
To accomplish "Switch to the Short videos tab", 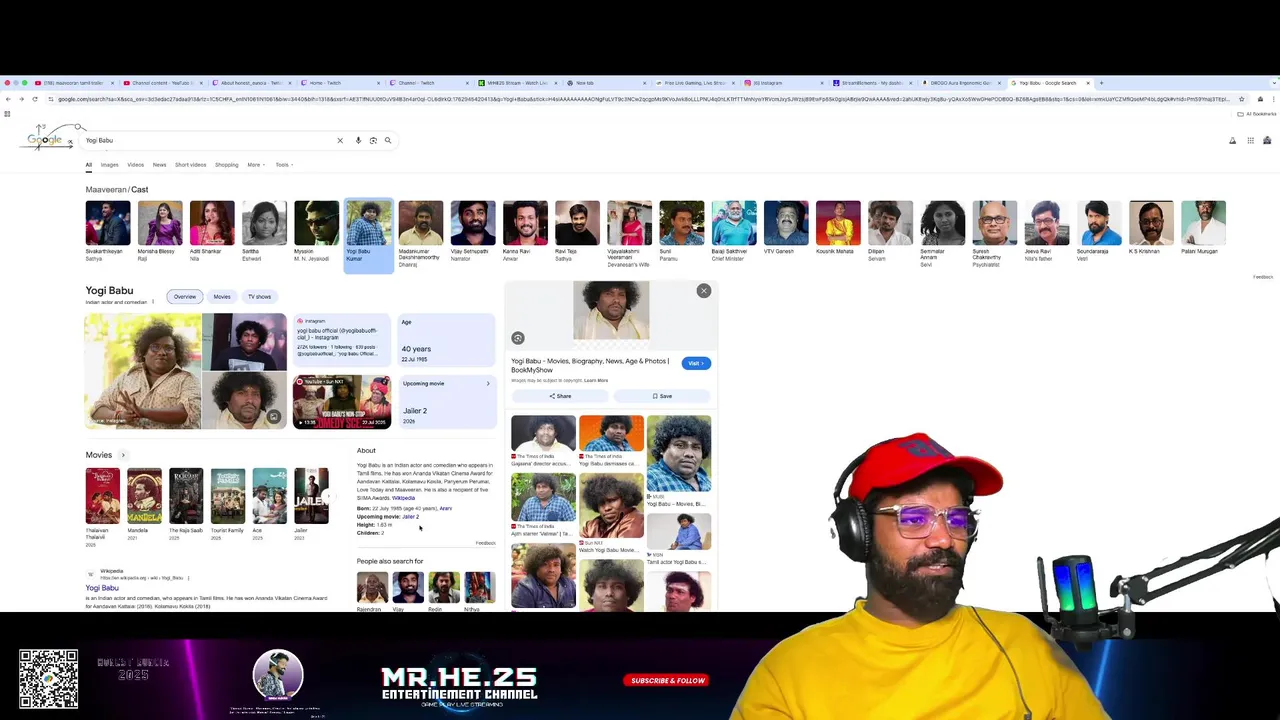I will 190,165.
